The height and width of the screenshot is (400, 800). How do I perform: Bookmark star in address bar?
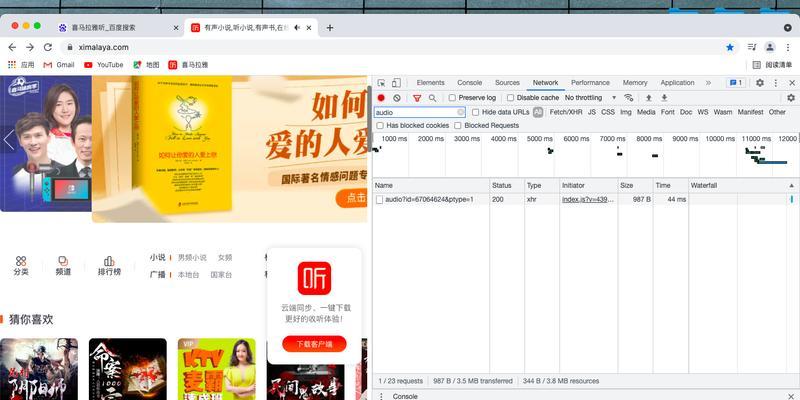click(x=730, y=47)
